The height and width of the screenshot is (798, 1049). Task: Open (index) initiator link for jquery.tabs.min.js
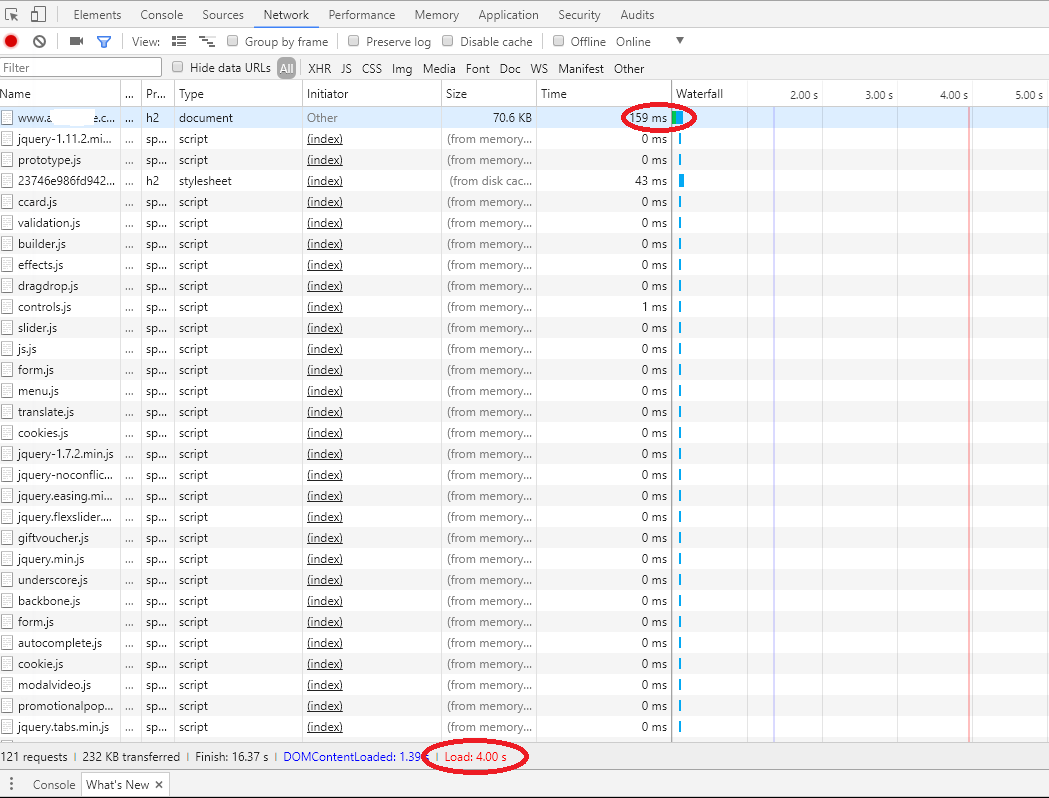(x=324, y=727)
